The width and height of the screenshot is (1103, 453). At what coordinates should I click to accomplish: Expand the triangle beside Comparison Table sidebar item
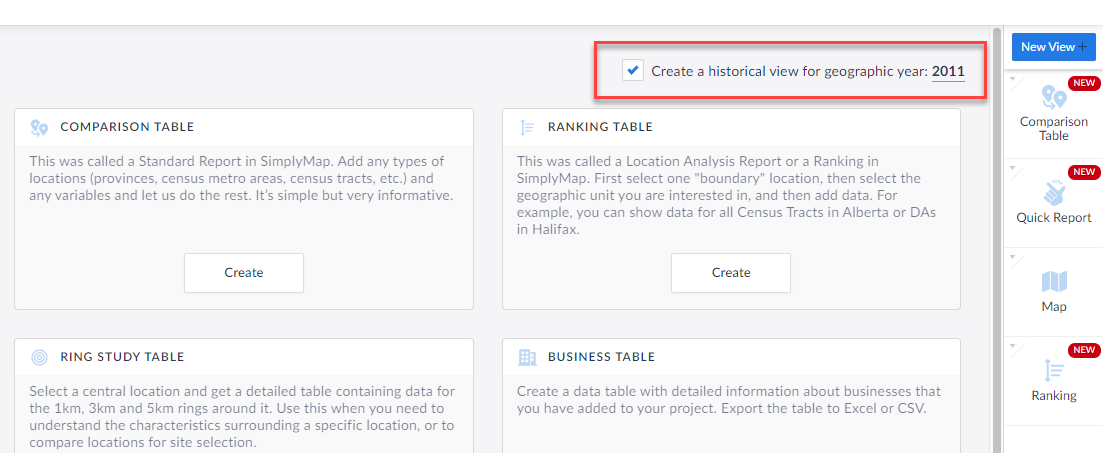coord(1013,79)
